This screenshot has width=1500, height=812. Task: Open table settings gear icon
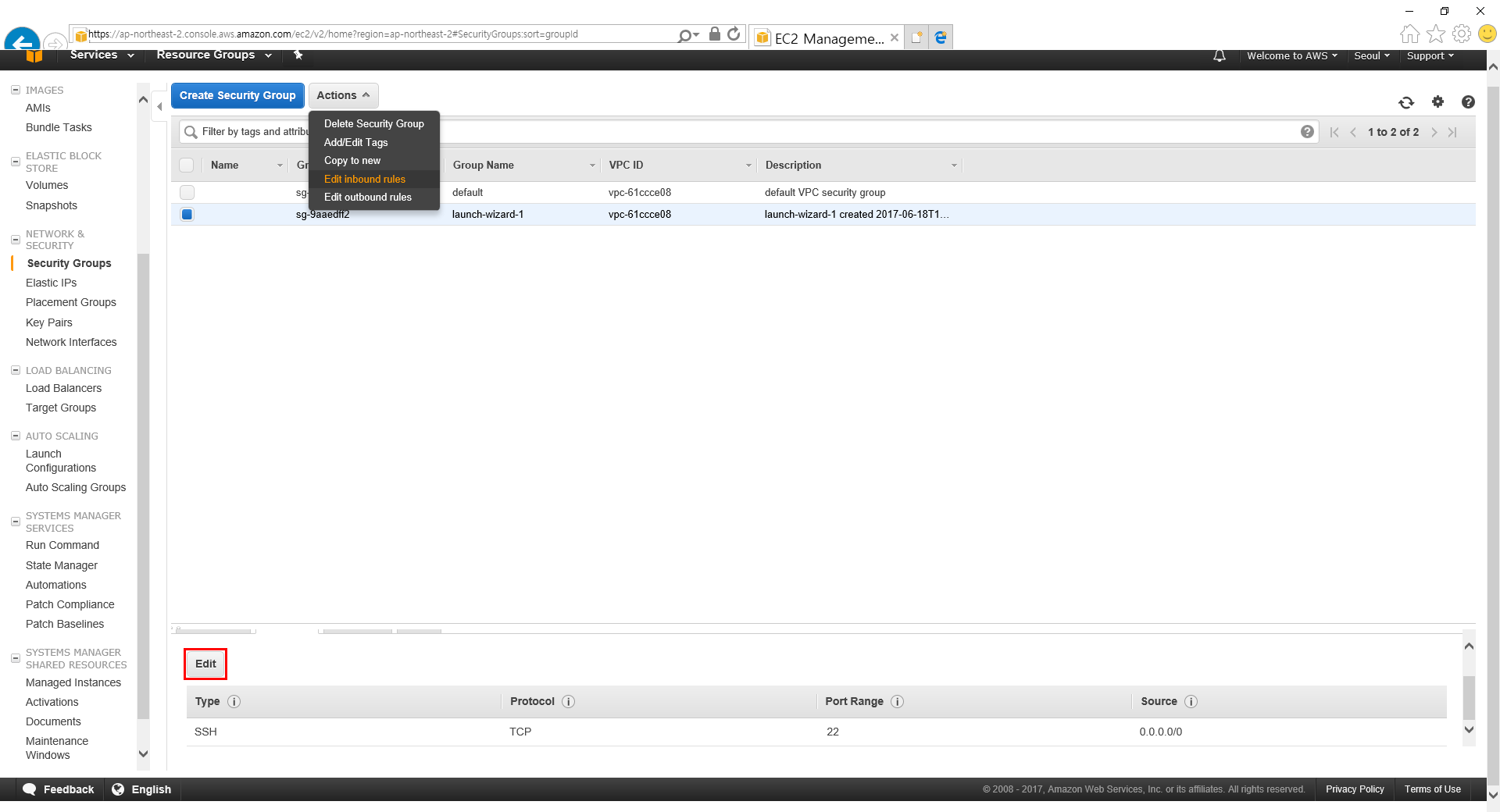1437,101
